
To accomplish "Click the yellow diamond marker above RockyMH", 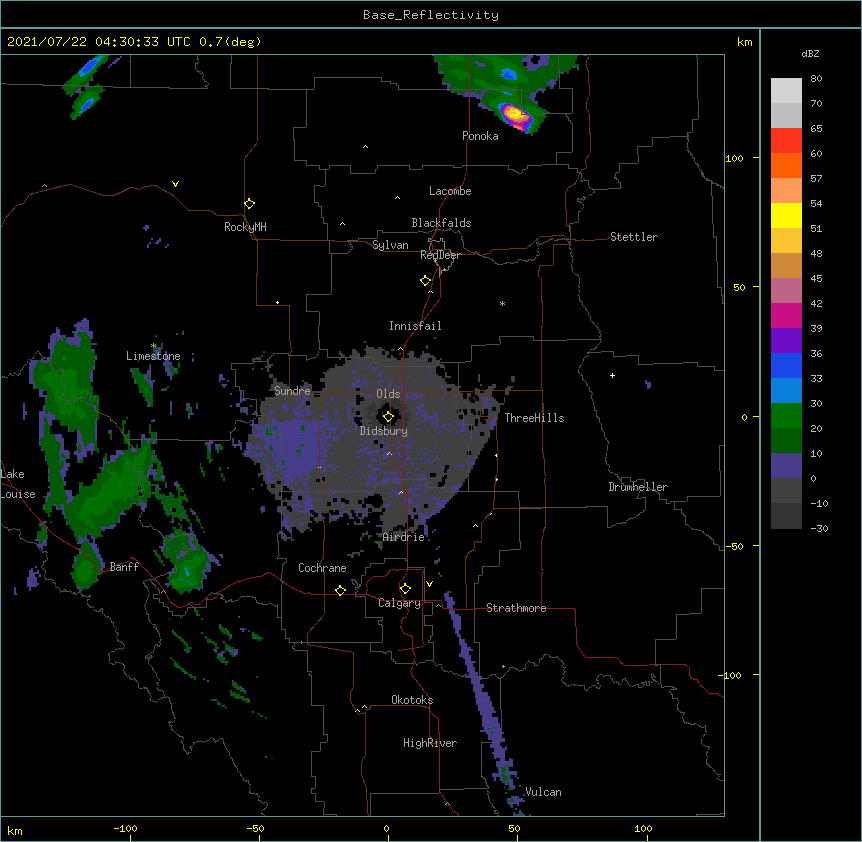I will coord(249,204).
